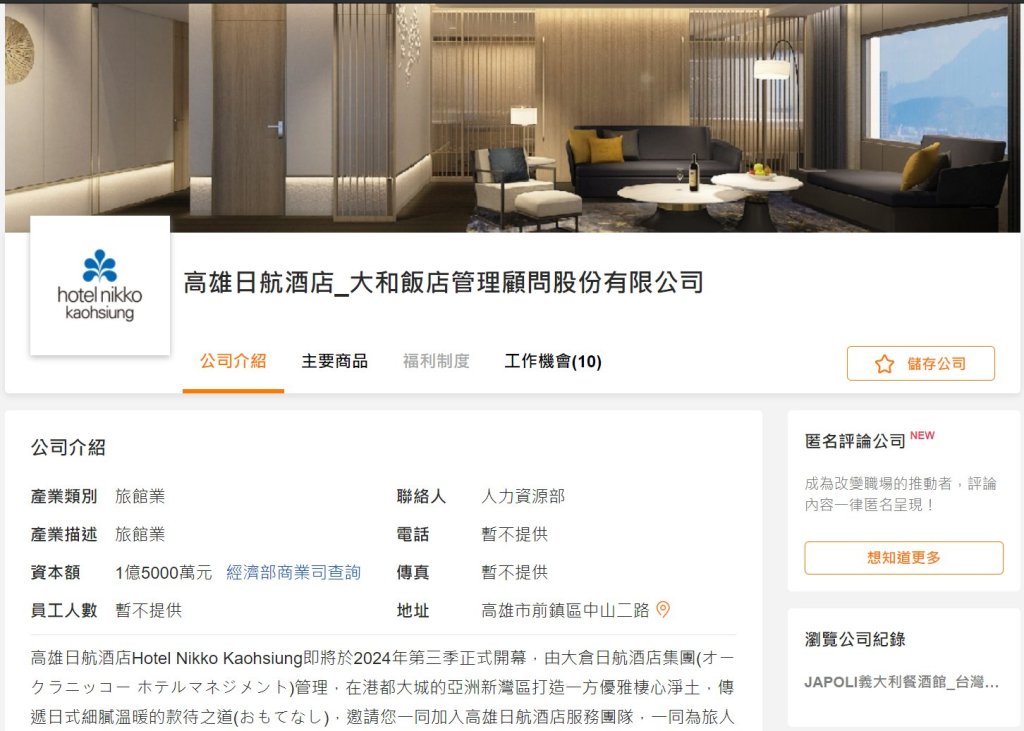This screenshot has height=731, width=1024.
Task: Click the red NEW badge
Action: click(x=922, y=436)
